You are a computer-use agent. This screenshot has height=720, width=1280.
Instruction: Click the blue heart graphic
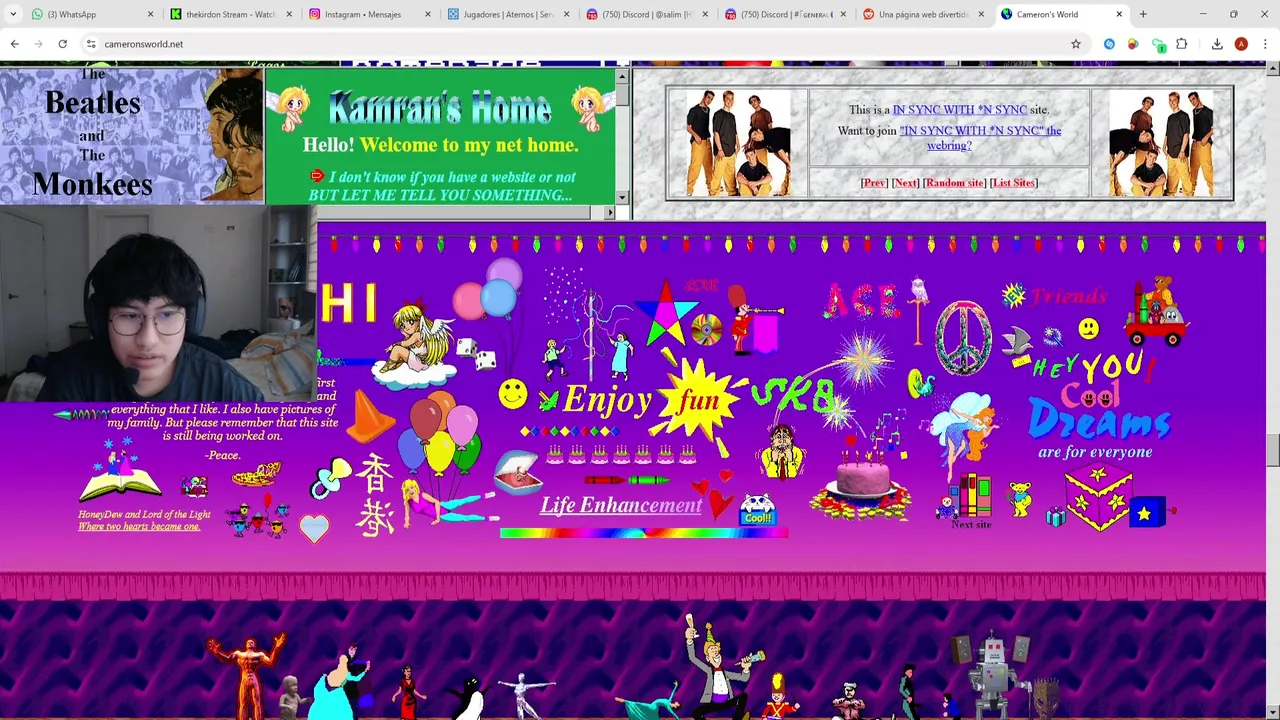pos(314,528)
